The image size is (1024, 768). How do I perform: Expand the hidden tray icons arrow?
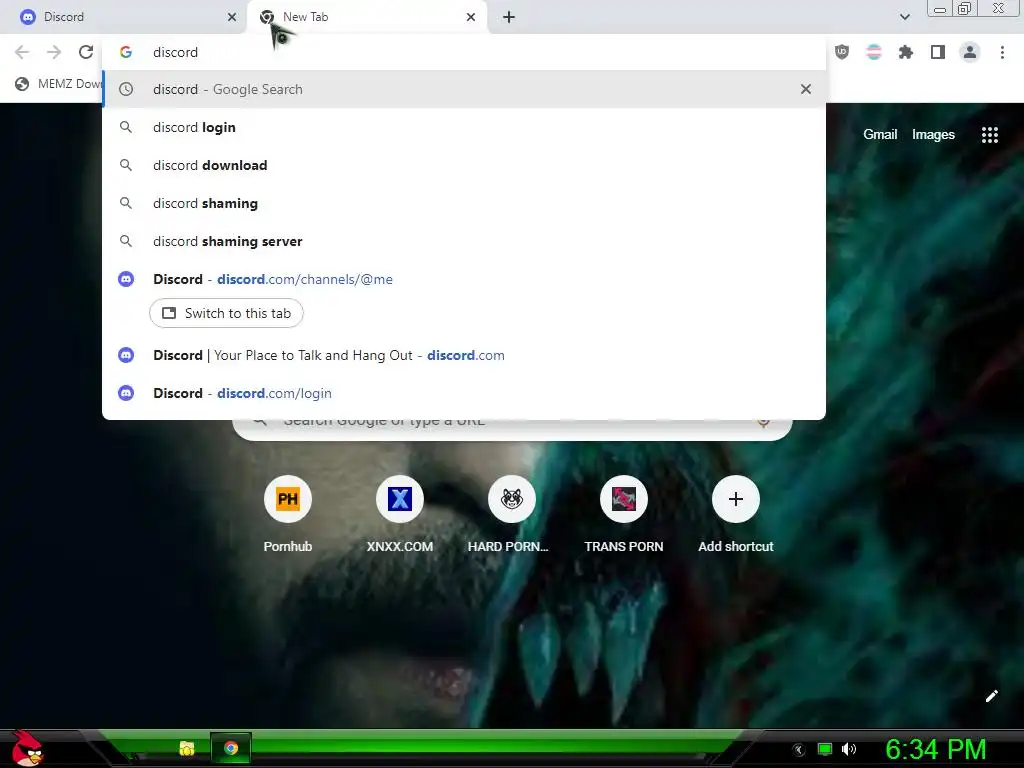click(799, 750)
